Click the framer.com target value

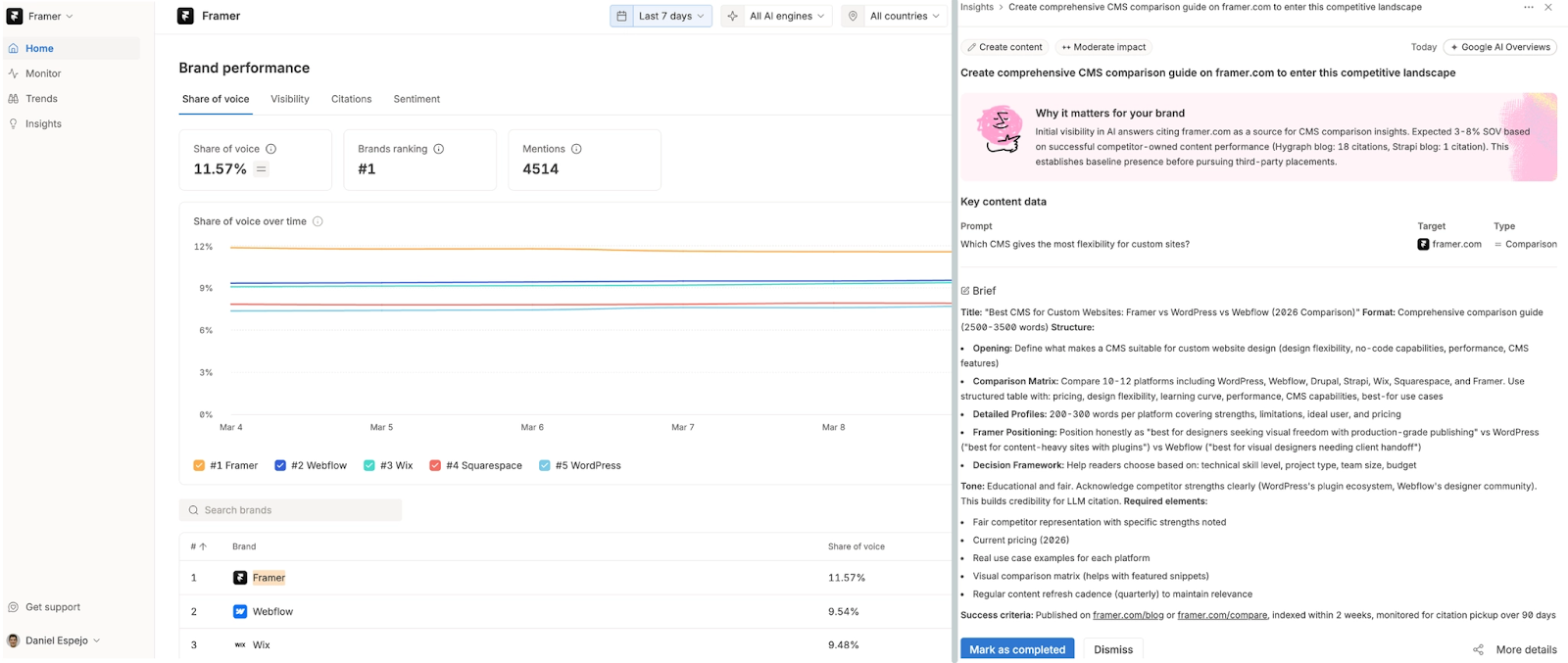coord(1449,244)
